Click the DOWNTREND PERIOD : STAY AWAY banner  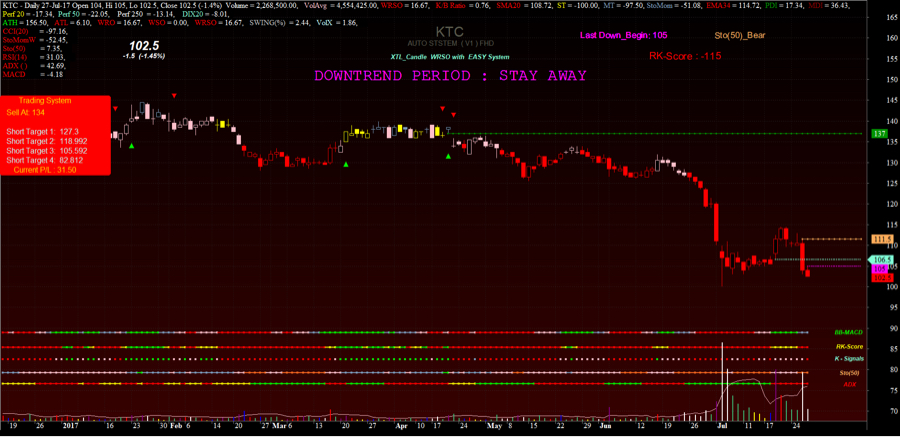(x=451, y=76)
